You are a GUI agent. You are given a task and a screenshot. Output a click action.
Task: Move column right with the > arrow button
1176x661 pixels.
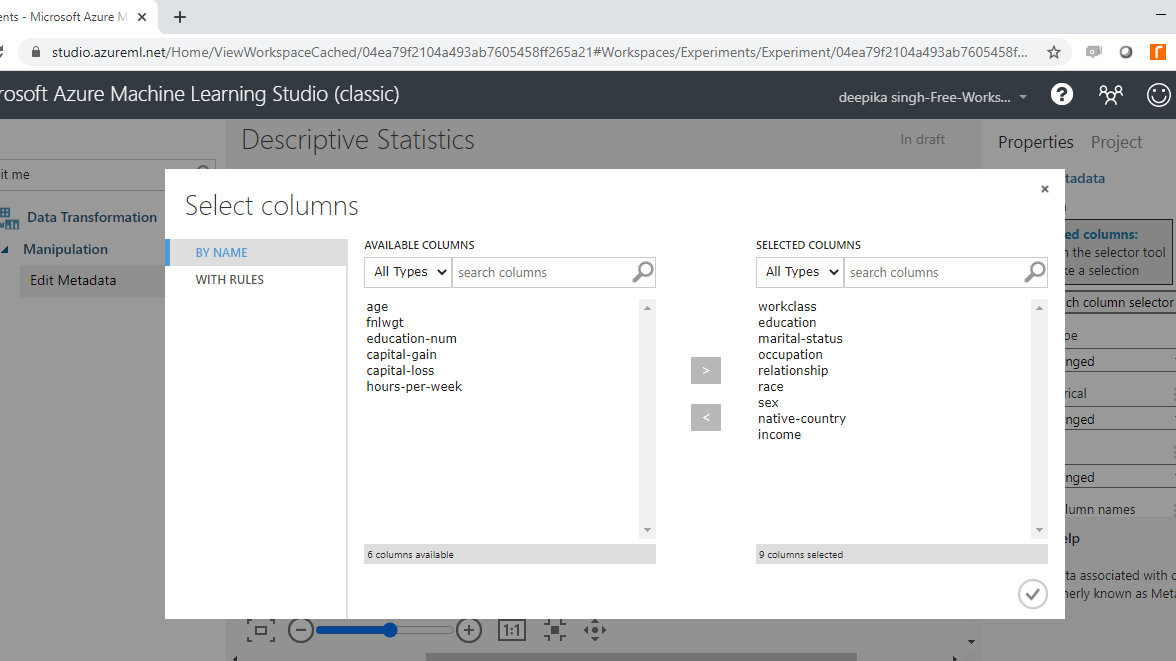(705, 370)
